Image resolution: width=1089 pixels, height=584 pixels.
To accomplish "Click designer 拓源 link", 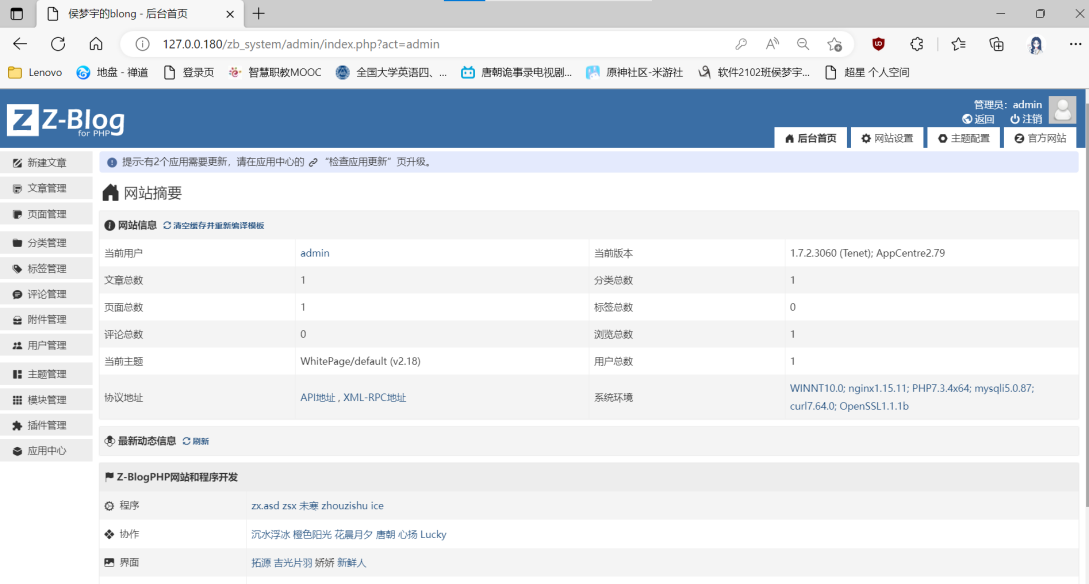I will (x=261, y=562).
